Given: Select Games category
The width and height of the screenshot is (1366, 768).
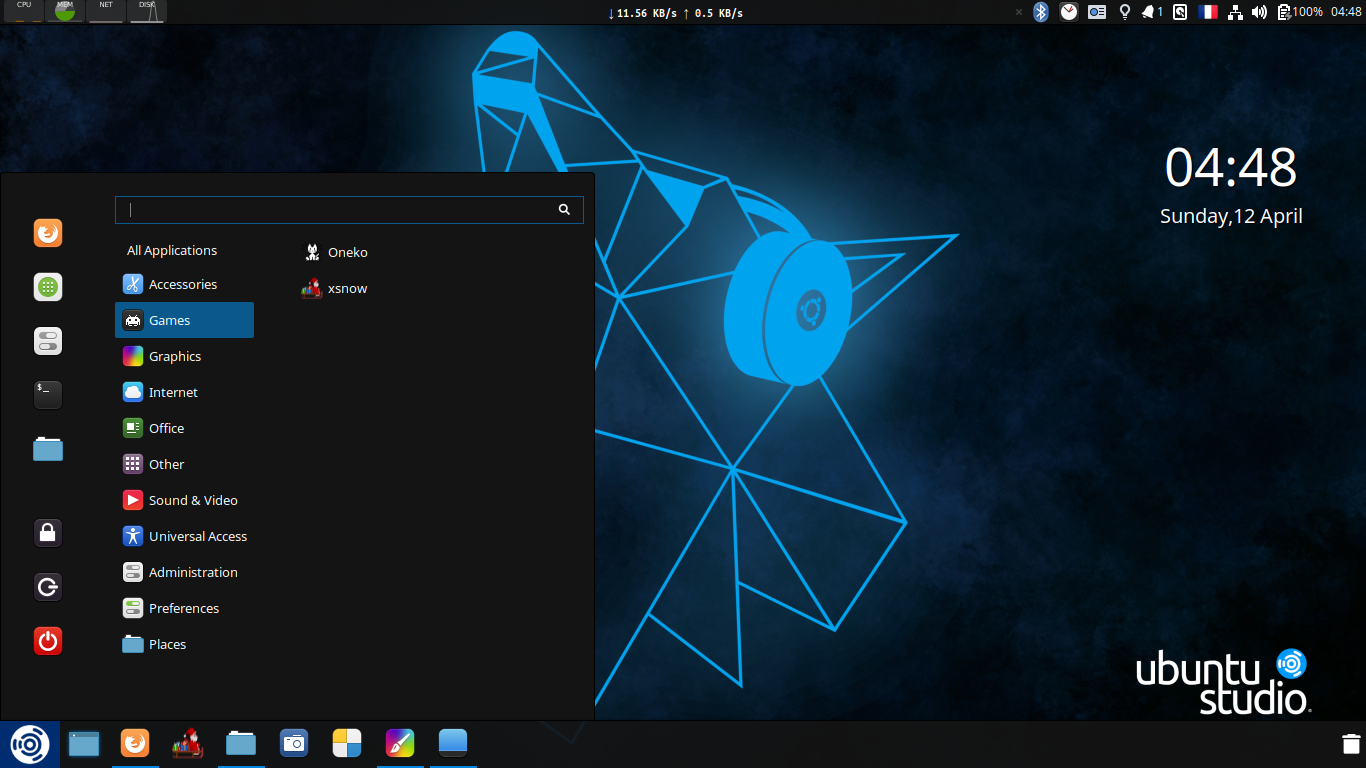Looking at the screenshot, I should pos(184,320).
